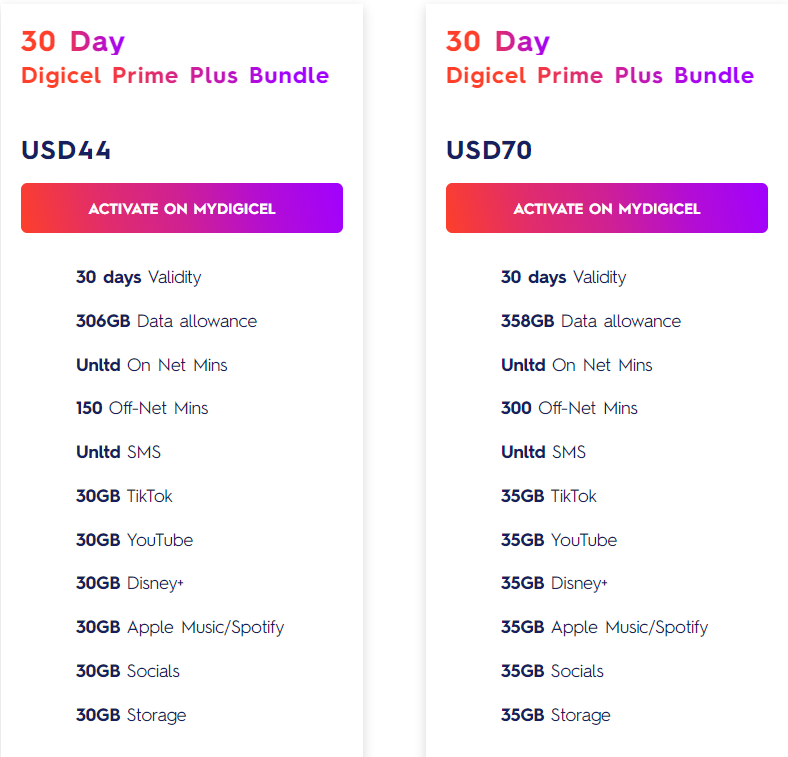Click the 358GB Data allowance line

[591, 321]
